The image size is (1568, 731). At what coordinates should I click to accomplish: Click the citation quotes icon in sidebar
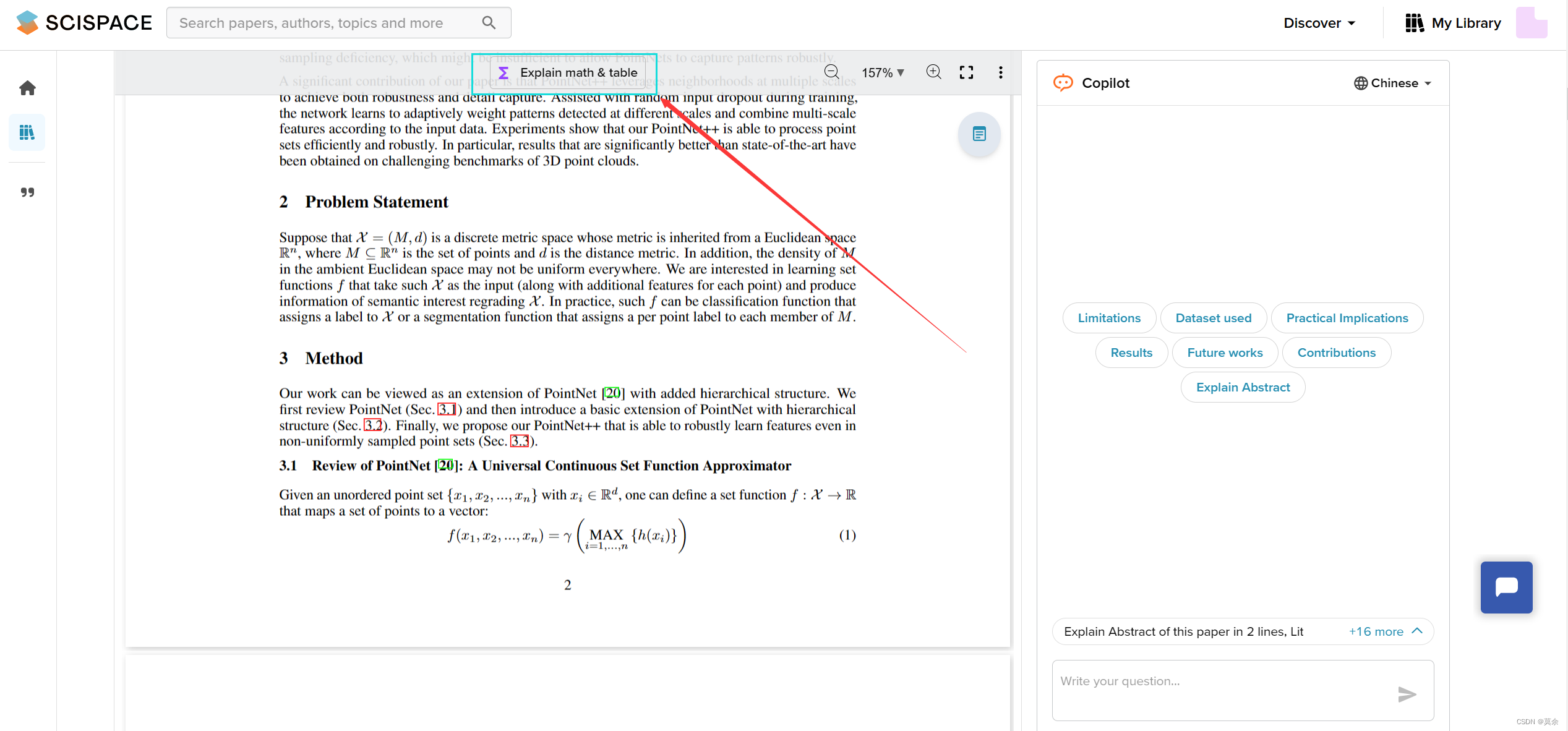coord(27,192)
